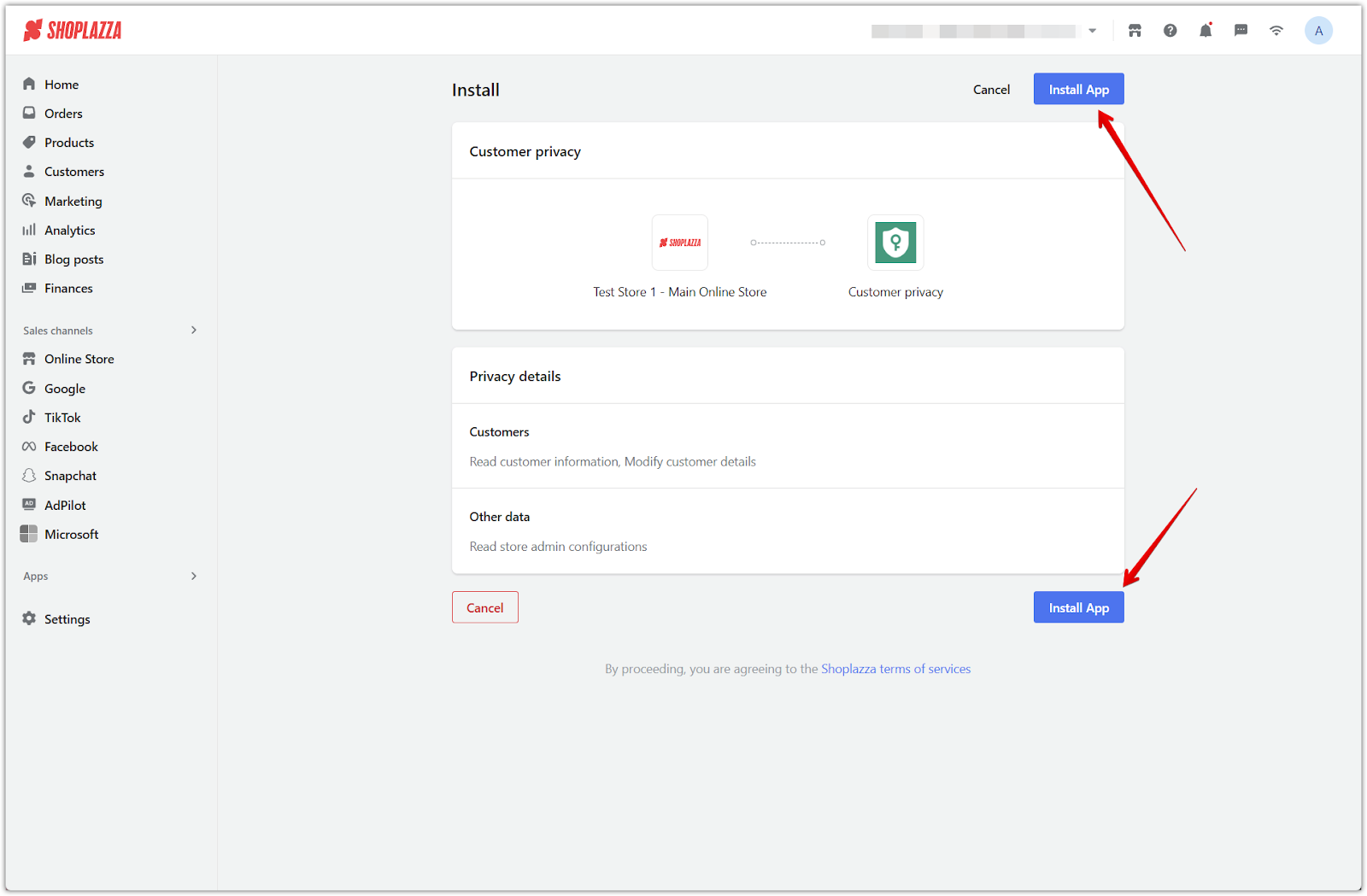Click the Products tag icon
This screenshot has height=896, width=1367.
tap(29, 142)
